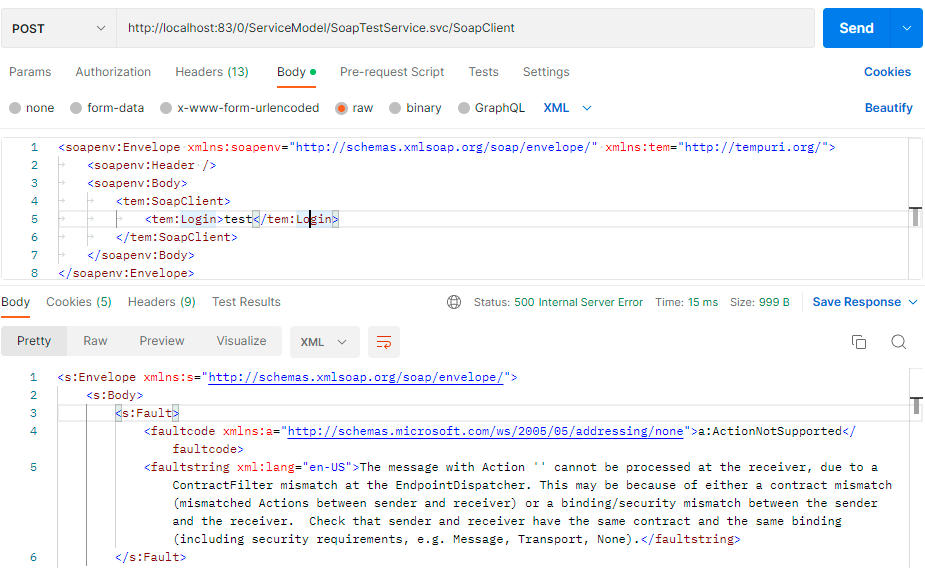
Task: Open the request body XML format dropdown
Action: [567, 108]
